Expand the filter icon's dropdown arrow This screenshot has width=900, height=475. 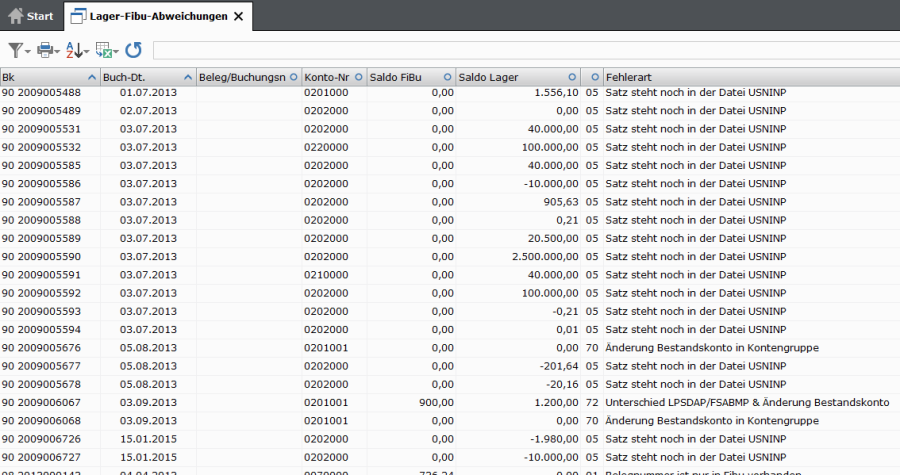pyautogui.click(x=28, y=52)
